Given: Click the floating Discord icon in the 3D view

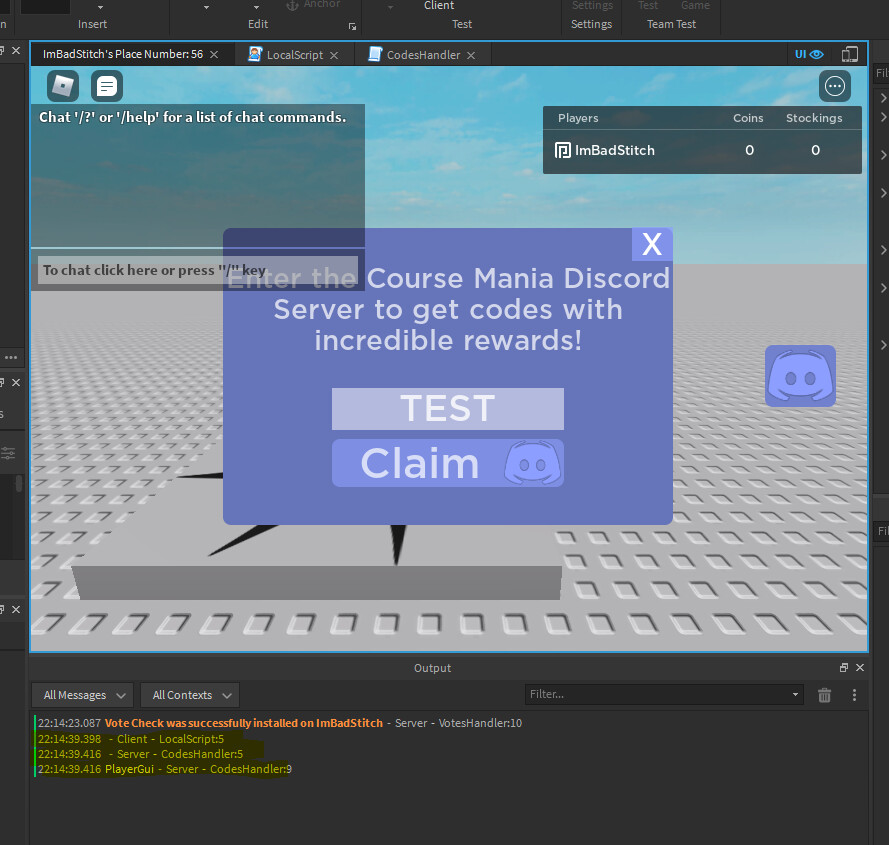Looking at the screenshot, I should coord(800,376).
